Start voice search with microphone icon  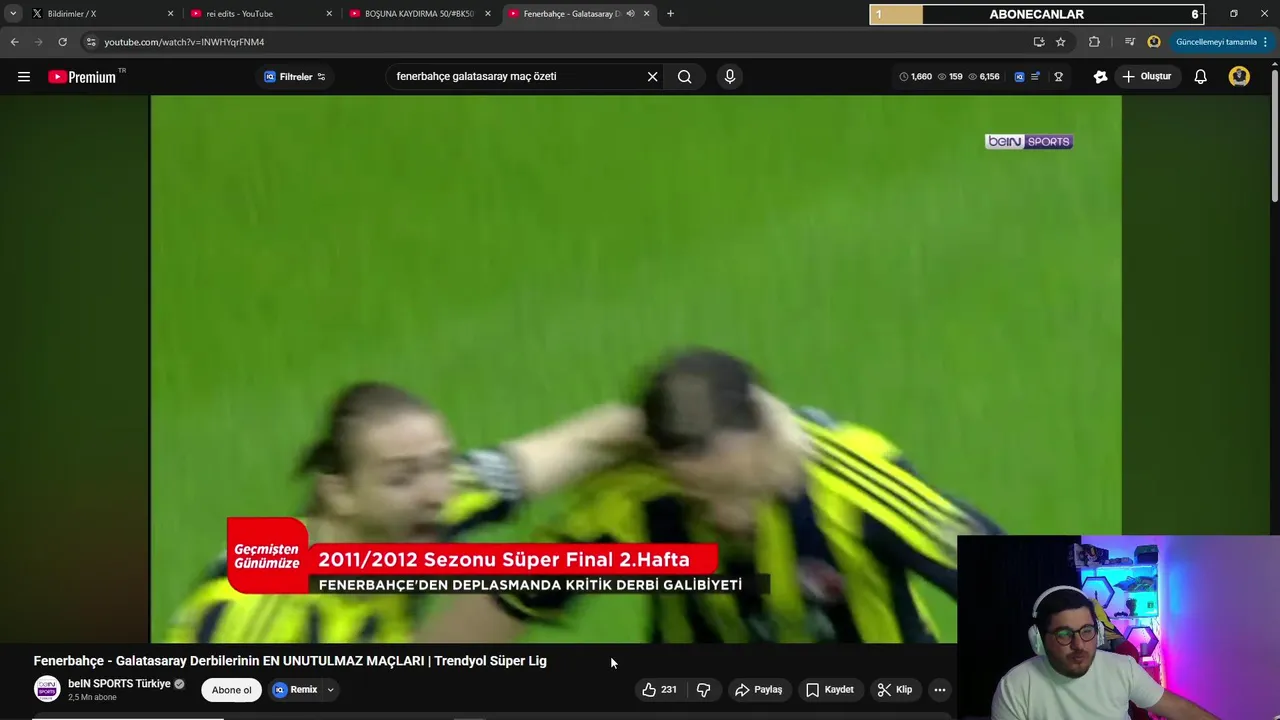tap(729, 77)
